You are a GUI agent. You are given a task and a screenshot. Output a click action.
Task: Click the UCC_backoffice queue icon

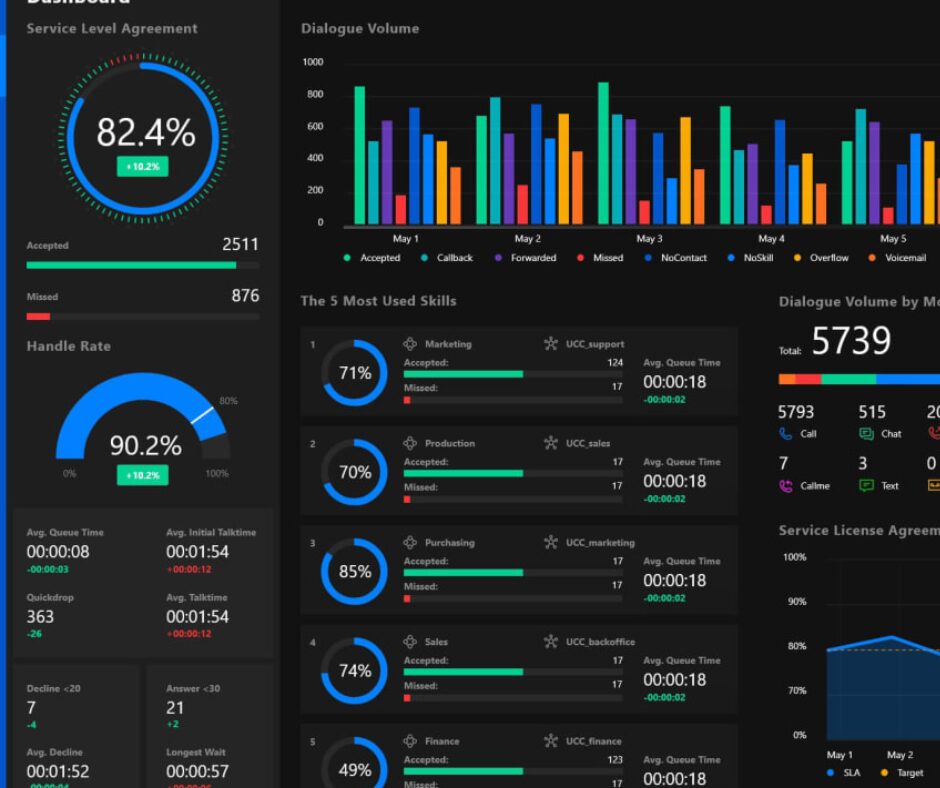551,642
